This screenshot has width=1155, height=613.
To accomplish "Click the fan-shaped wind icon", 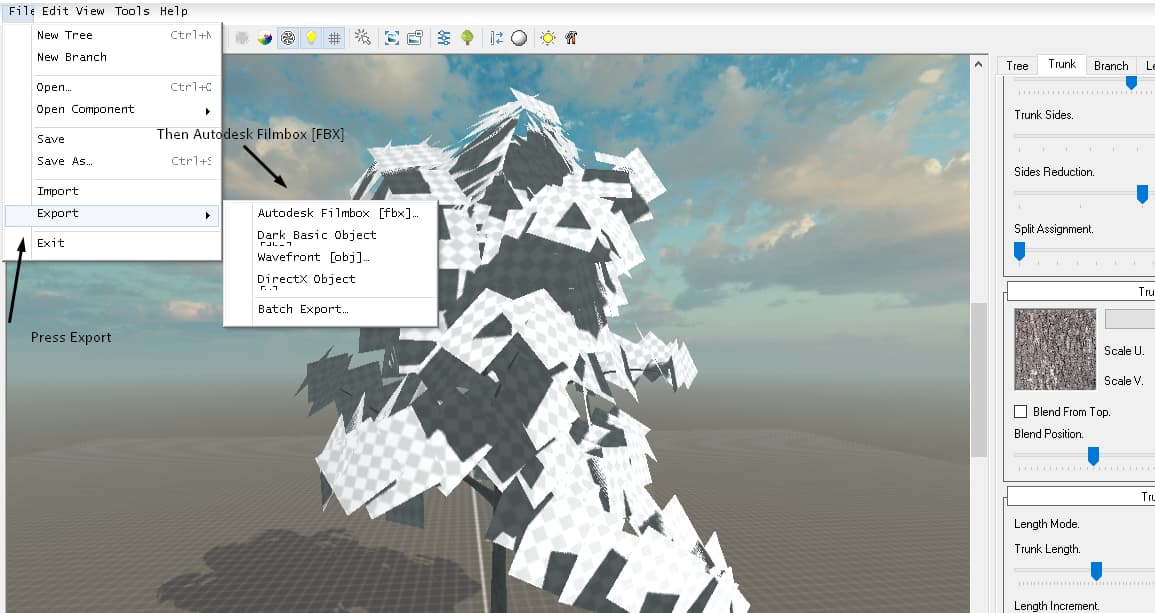I will [288, 38].
